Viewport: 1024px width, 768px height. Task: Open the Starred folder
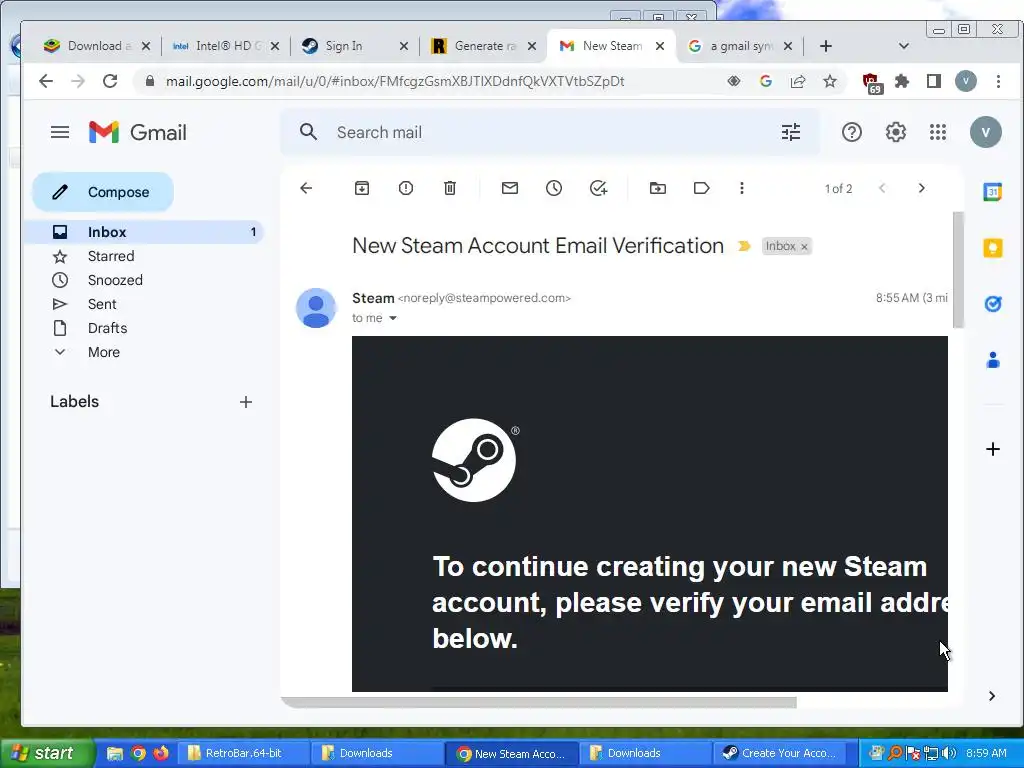point(110,256)
